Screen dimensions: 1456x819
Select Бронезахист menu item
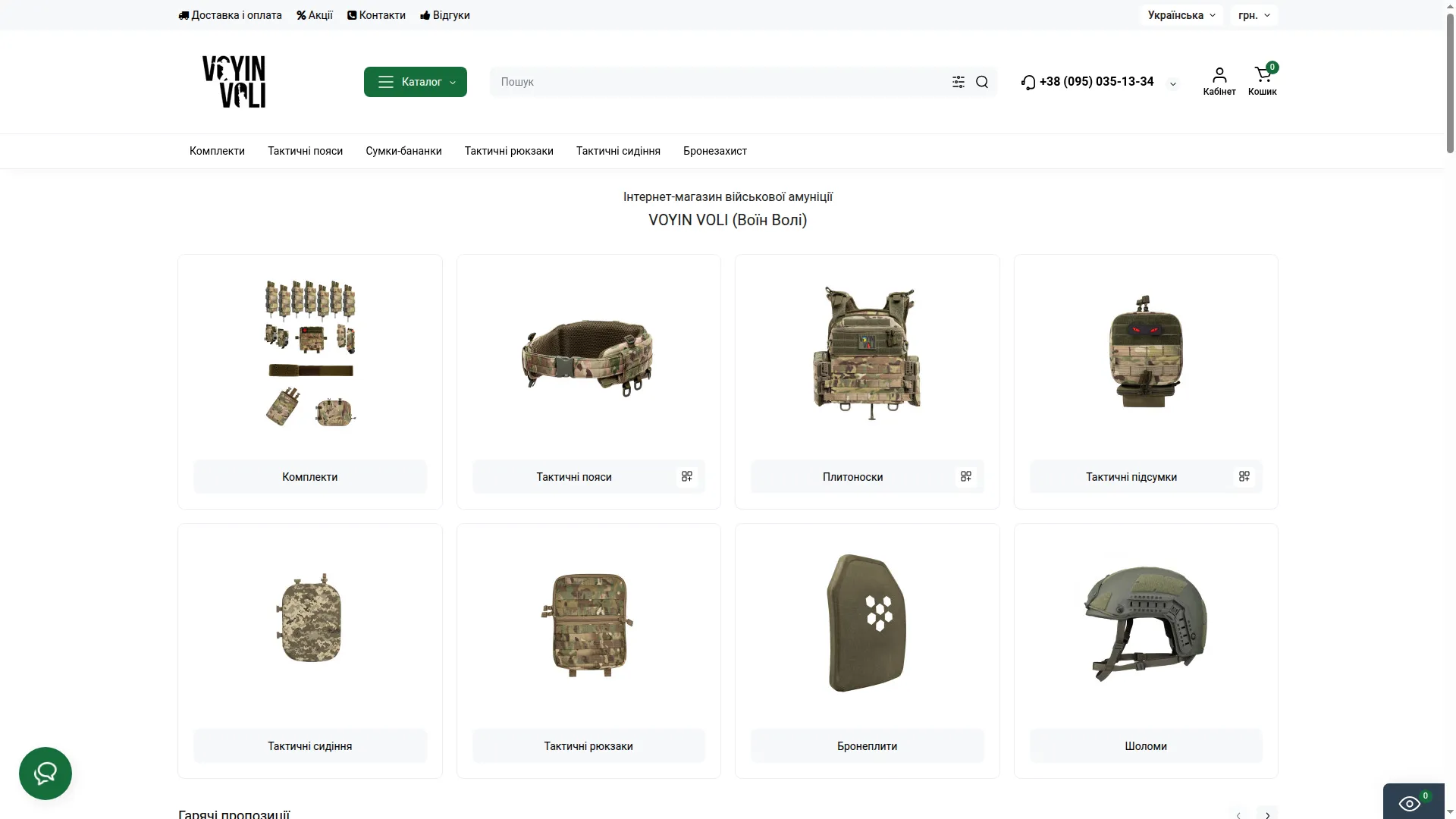(x=715, y=151)
